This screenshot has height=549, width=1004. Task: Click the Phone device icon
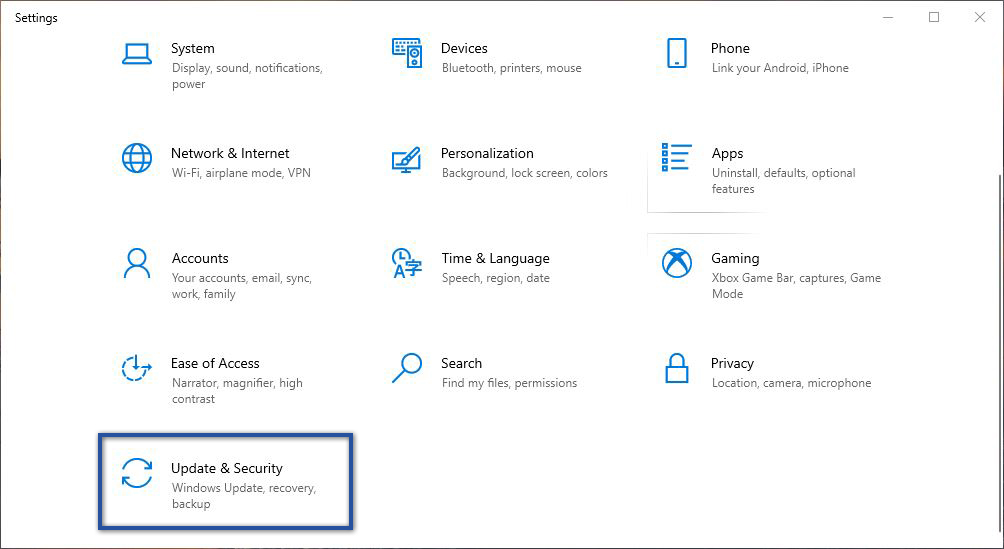pyautogui.click(x=677, y=54)
